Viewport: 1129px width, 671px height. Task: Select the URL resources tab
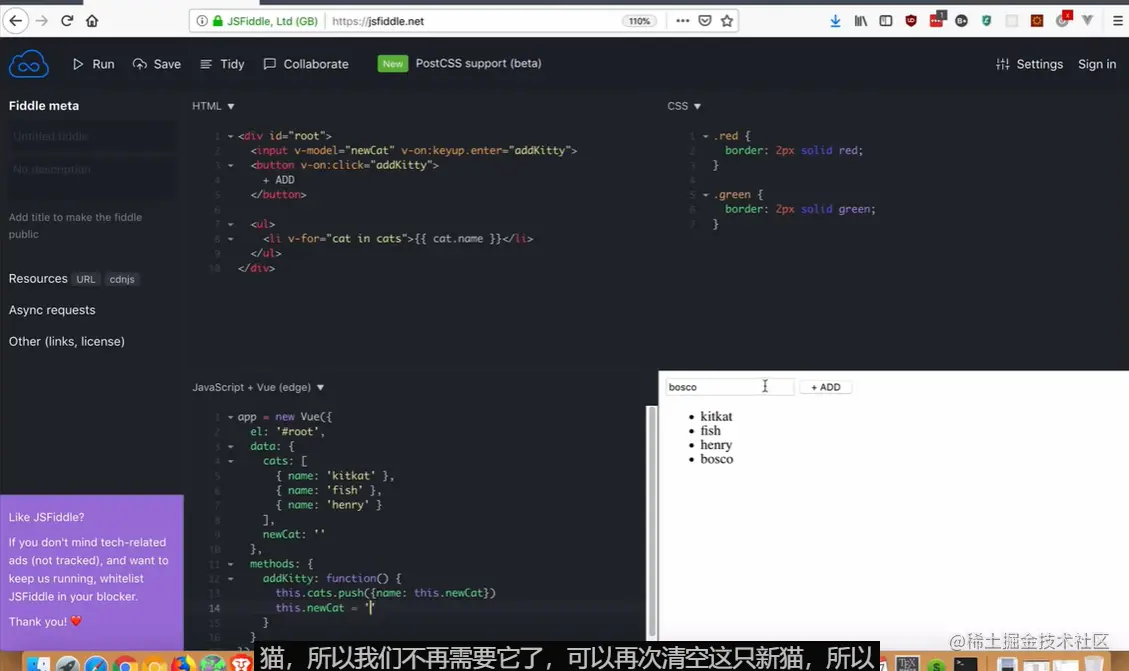click(x=86, y=279)
